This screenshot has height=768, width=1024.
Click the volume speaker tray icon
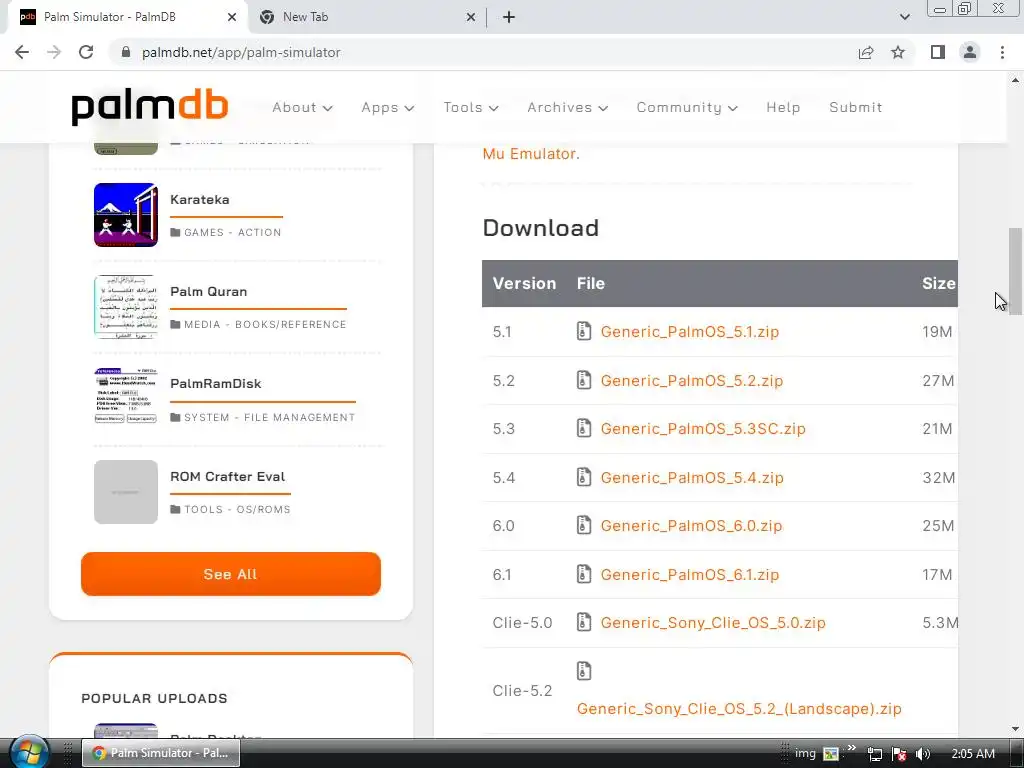pos(922,754)
